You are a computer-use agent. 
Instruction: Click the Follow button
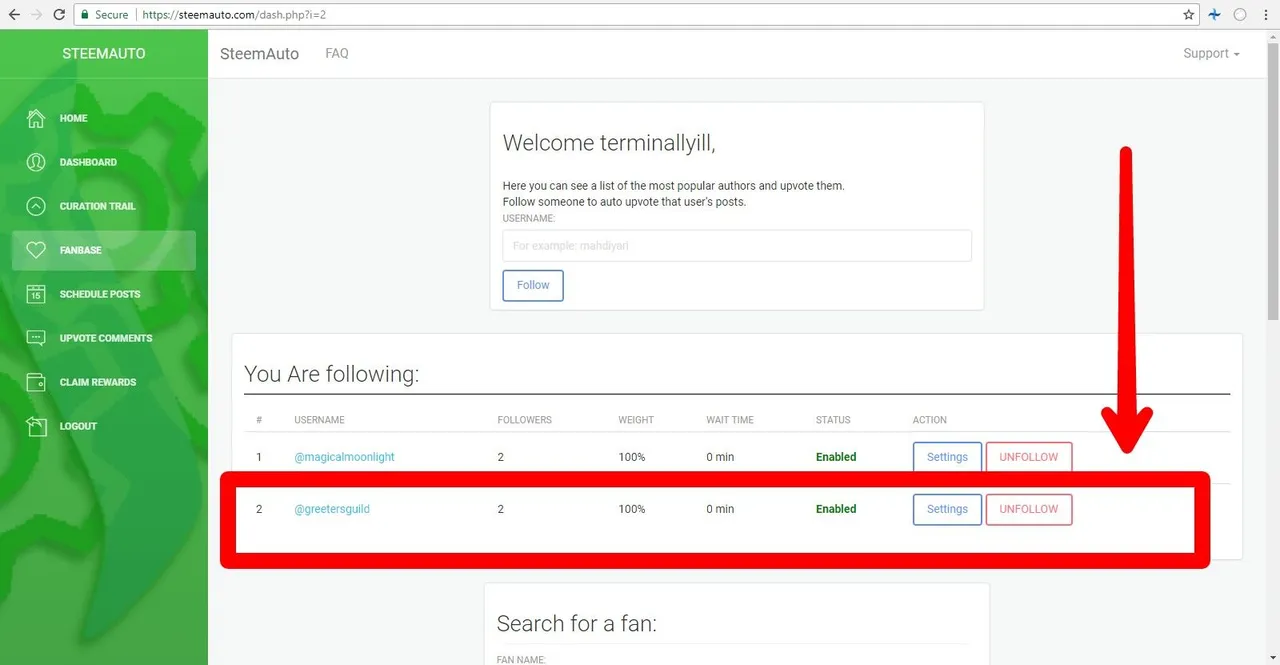[x=533, y=285]
